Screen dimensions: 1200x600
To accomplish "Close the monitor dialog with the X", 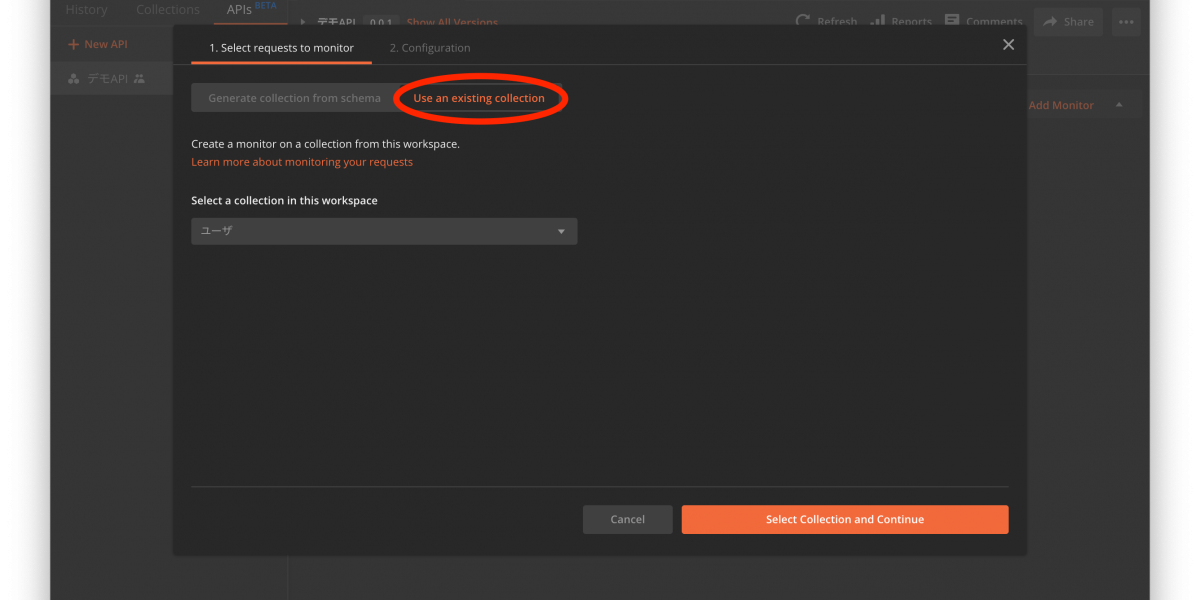I will pos(1008,45).
